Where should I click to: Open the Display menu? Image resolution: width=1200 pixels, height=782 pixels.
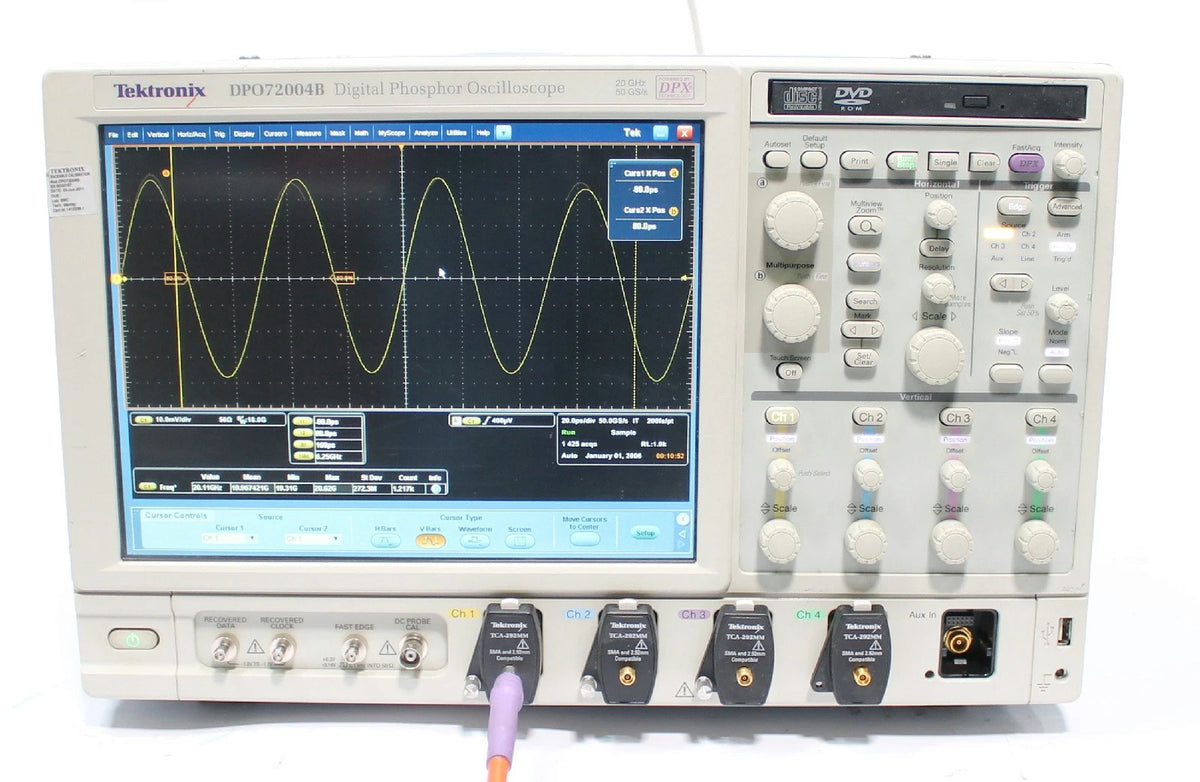point(244,133)
